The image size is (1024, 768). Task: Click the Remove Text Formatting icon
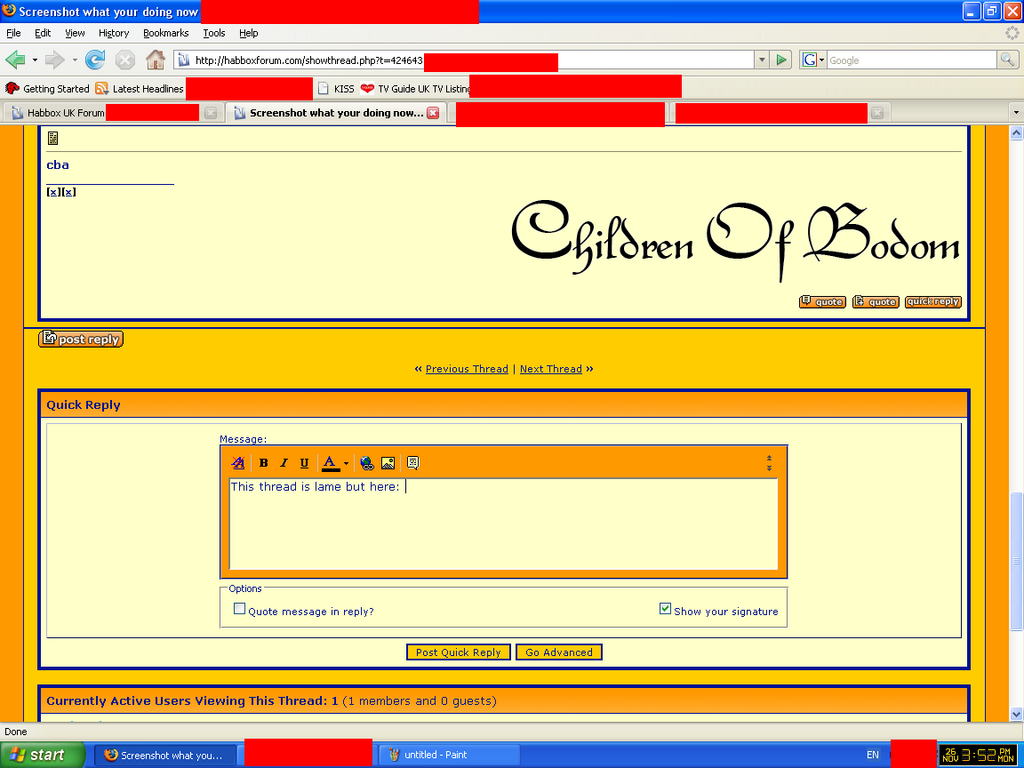coord(238,463)
